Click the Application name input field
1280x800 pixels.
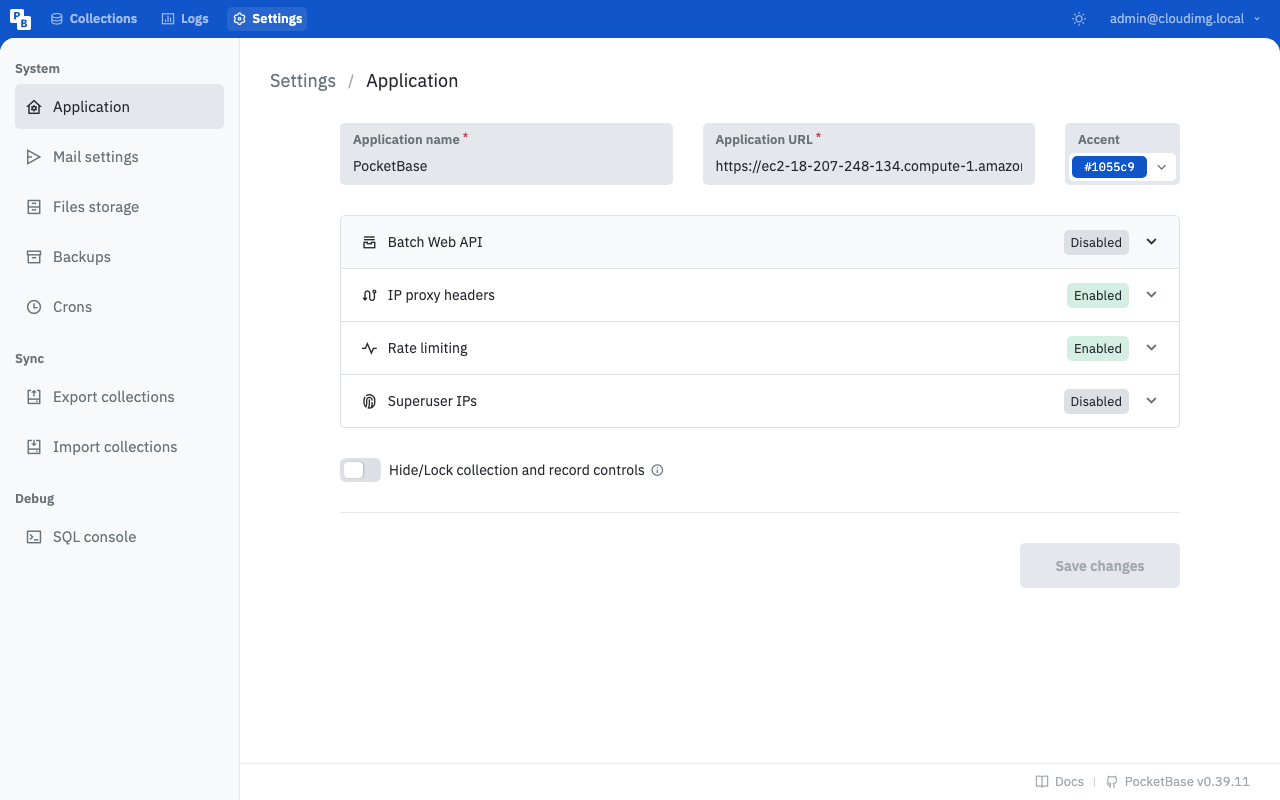pyautogui.click(x=506, y=154)
